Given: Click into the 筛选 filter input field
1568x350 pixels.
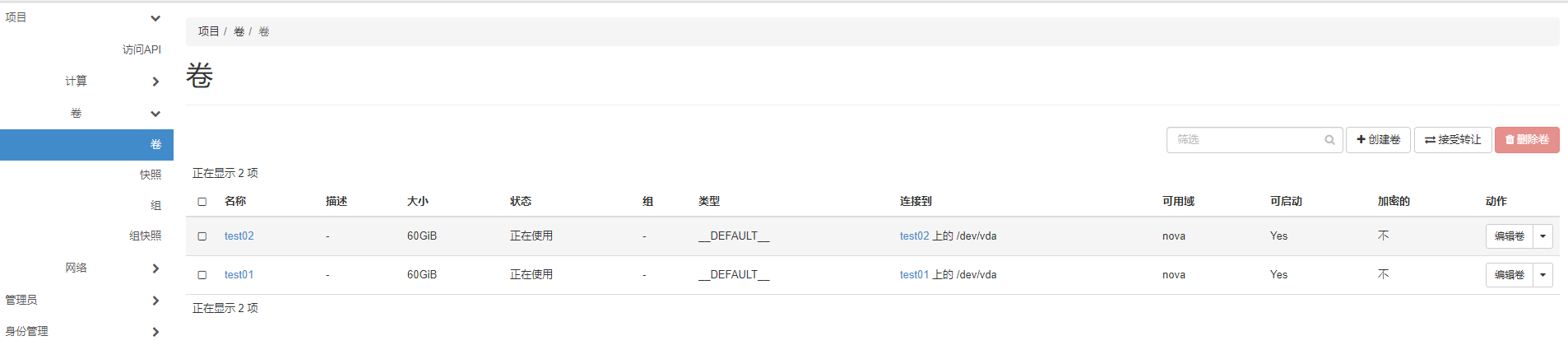Looking at the screenshot, I should point(1242,140).
